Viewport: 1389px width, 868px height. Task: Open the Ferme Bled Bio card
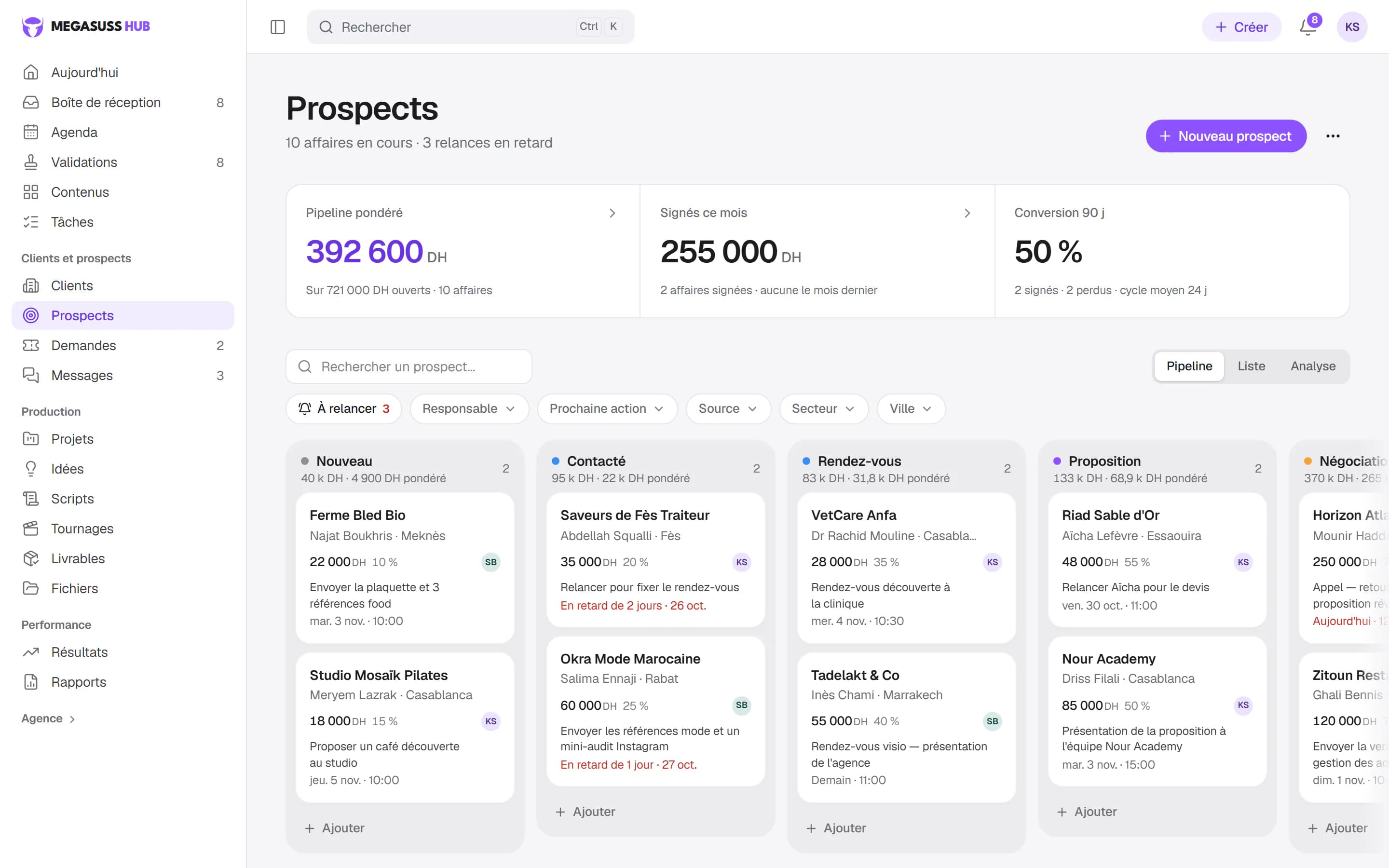[405, 567]
